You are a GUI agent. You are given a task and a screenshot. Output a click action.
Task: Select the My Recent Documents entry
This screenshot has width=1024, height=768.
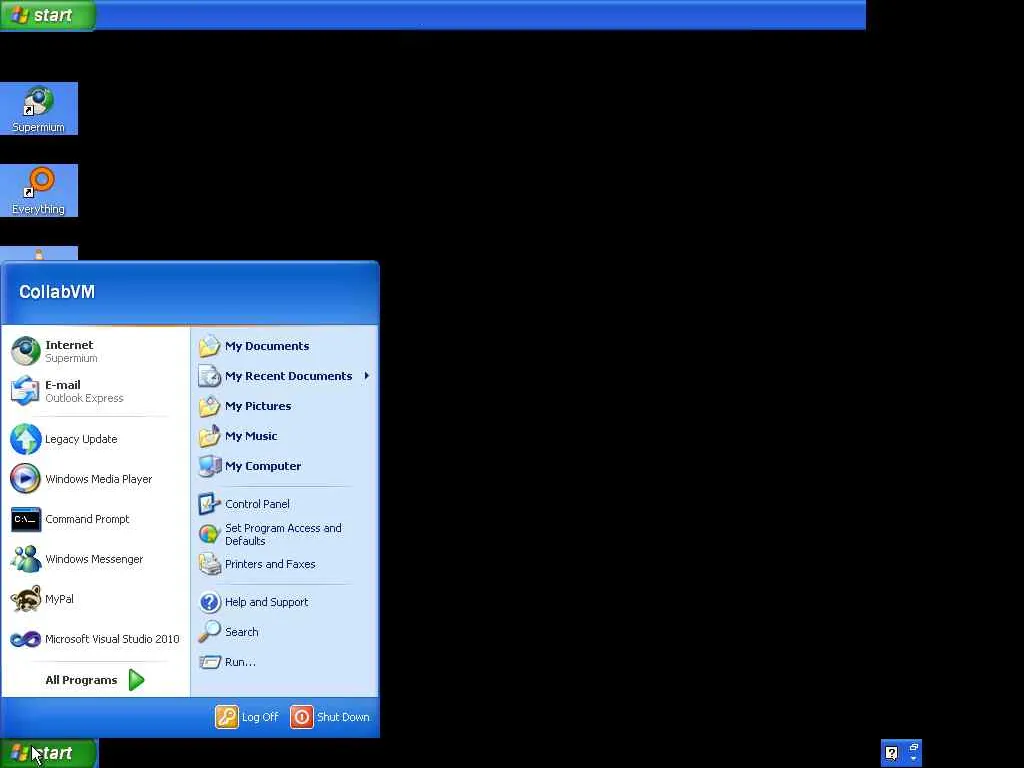(x=285, y=376)
